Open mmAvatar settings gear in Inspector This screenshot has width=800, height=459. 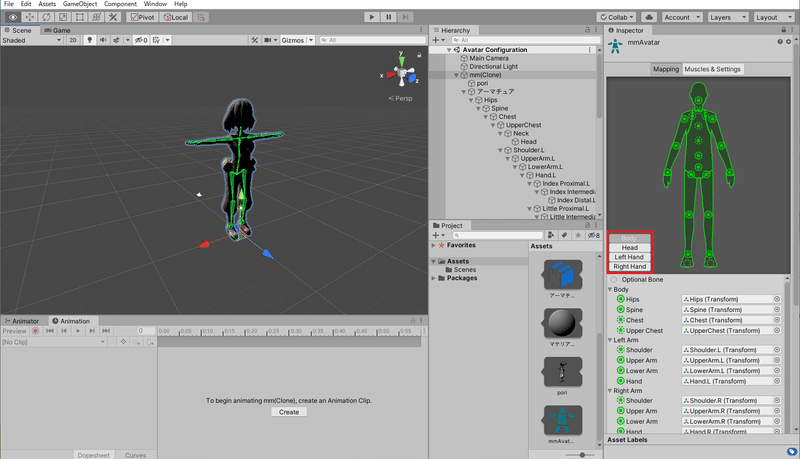click(788, 42)
